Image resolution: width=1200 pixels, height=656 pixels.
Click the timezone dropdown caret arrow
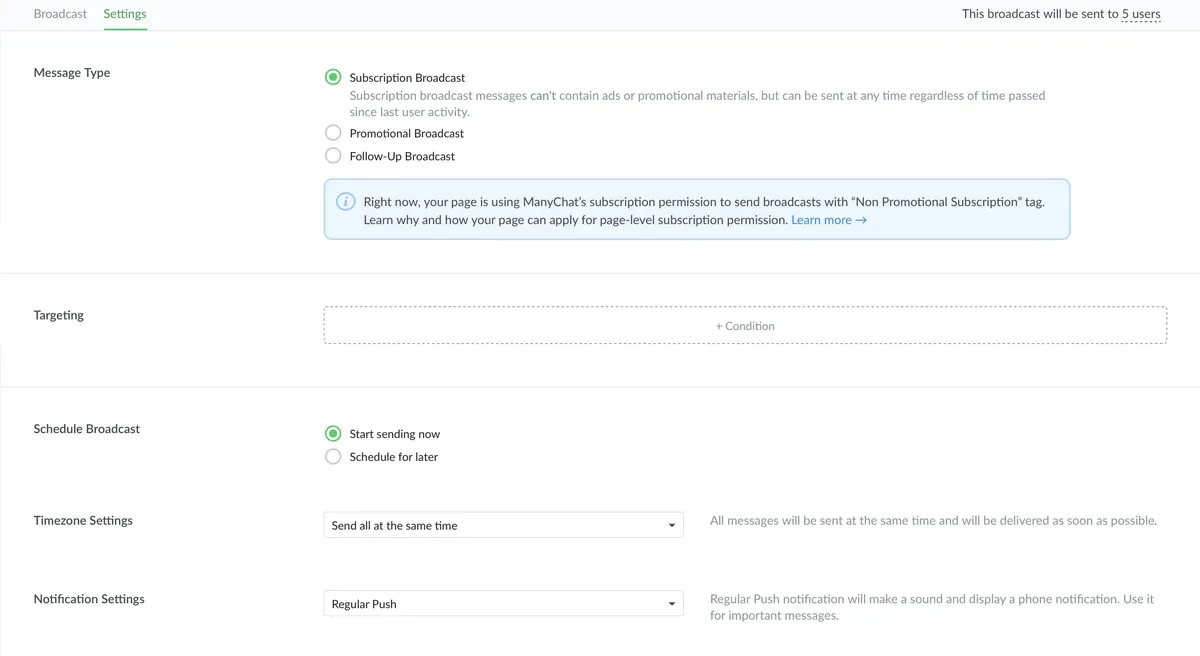click(x=672, y=525)
